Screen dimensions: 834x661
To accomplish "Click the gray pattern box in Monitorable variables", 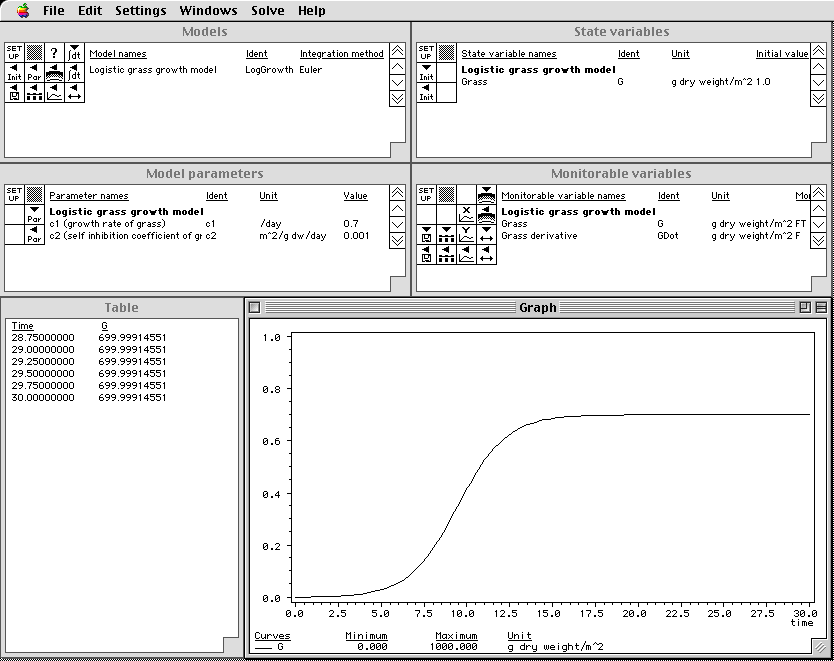I will [446, 195].
